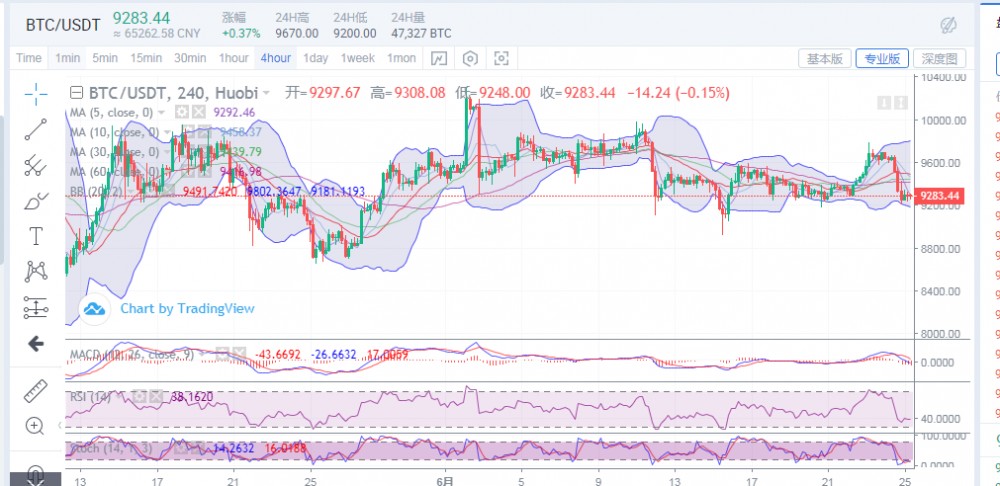Select the brush drawing tool
Screen dimensions: 1000x486
36,201
